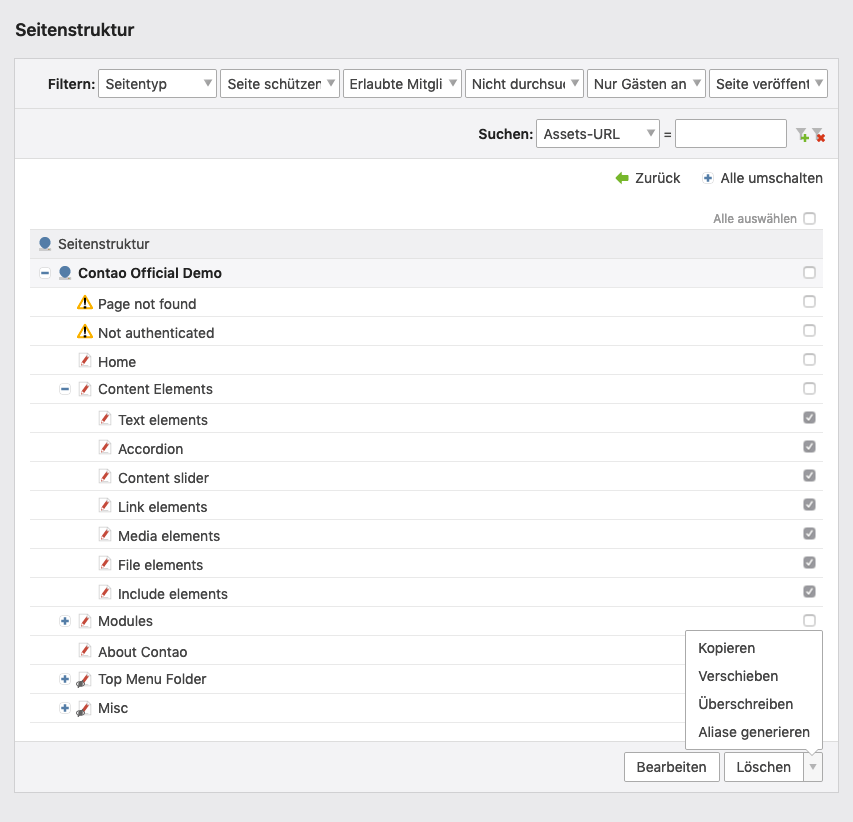Click the Seitenstruktur root globe icon

pyautogui.click(x=45, y=244)
